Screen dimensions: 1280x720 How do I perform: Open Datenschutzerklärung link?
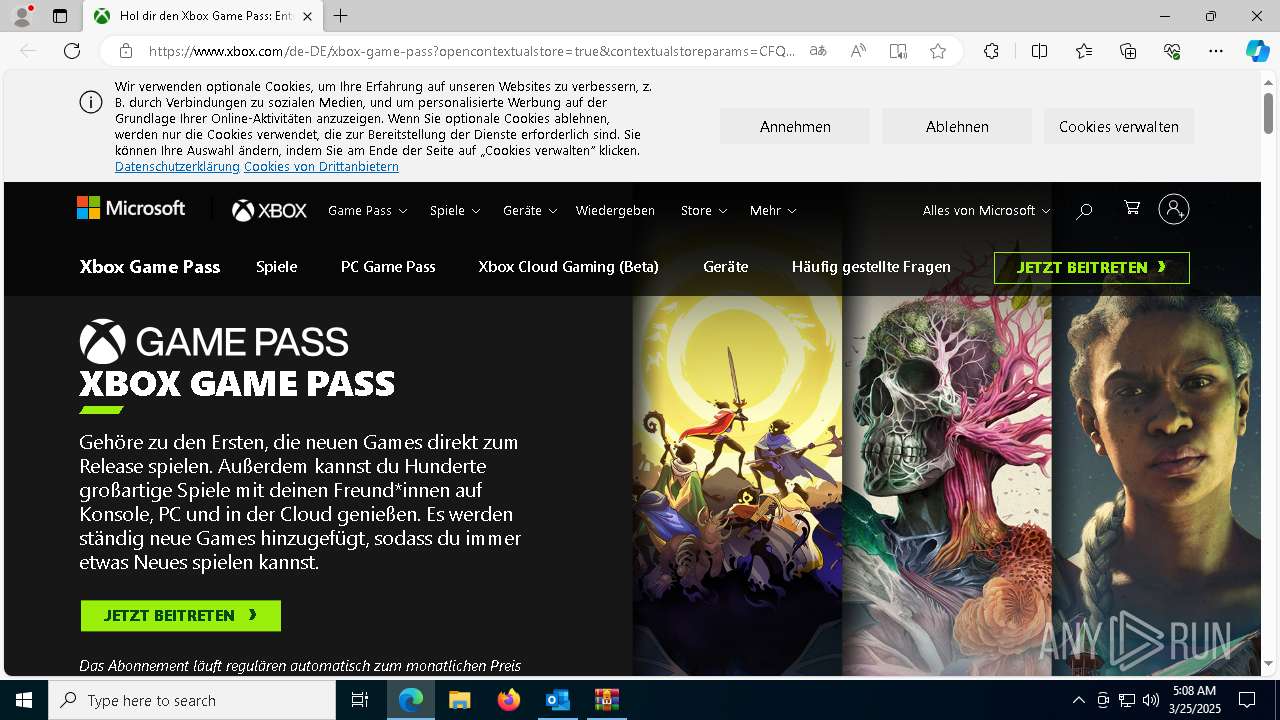tap(177, 167)
